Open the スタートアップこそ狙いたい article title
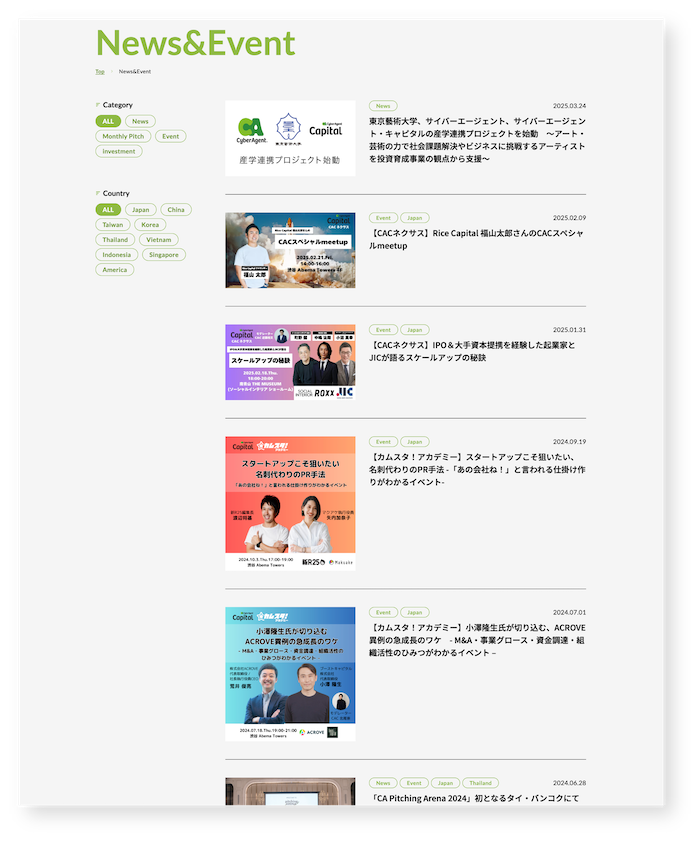The width and height of the screenshot is (700, 842). (x=477, y=469)
